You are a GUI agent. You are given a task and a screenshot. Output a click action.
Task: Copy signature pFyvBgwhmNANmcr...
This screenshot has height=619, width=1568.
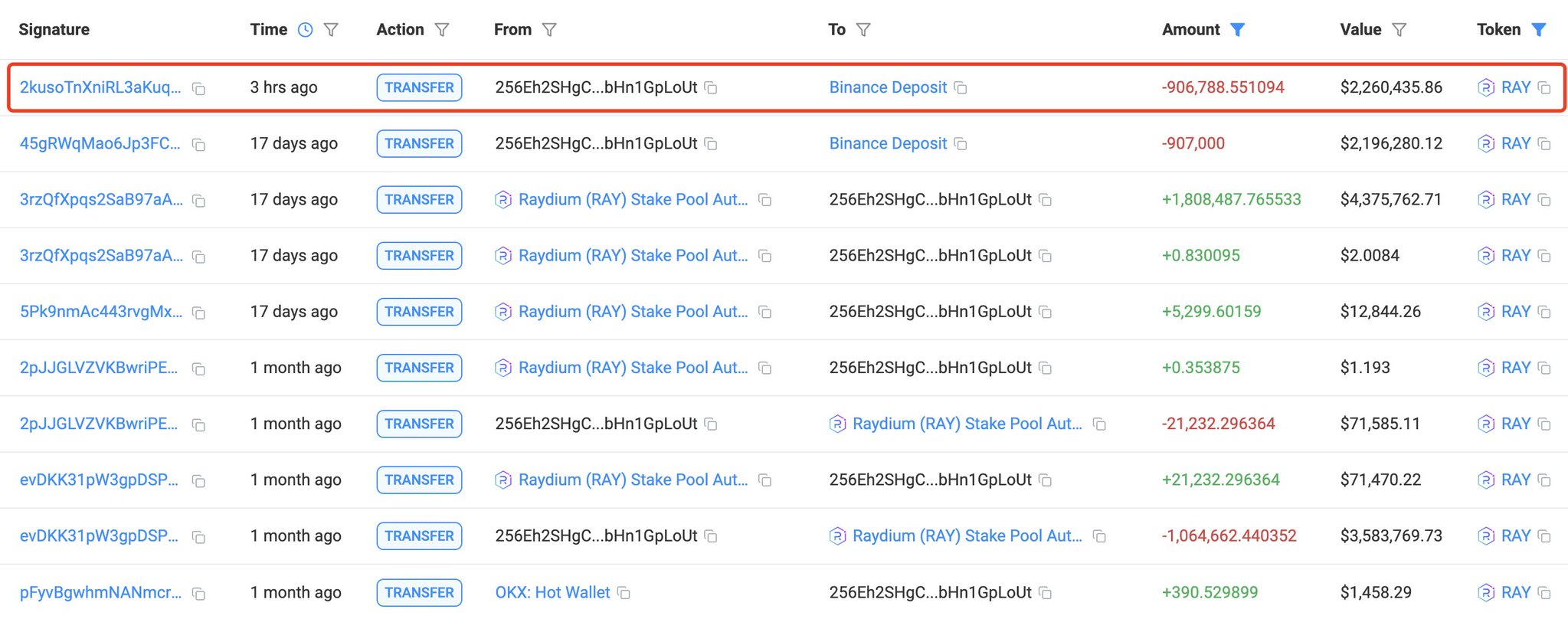[x=198, y=594]
